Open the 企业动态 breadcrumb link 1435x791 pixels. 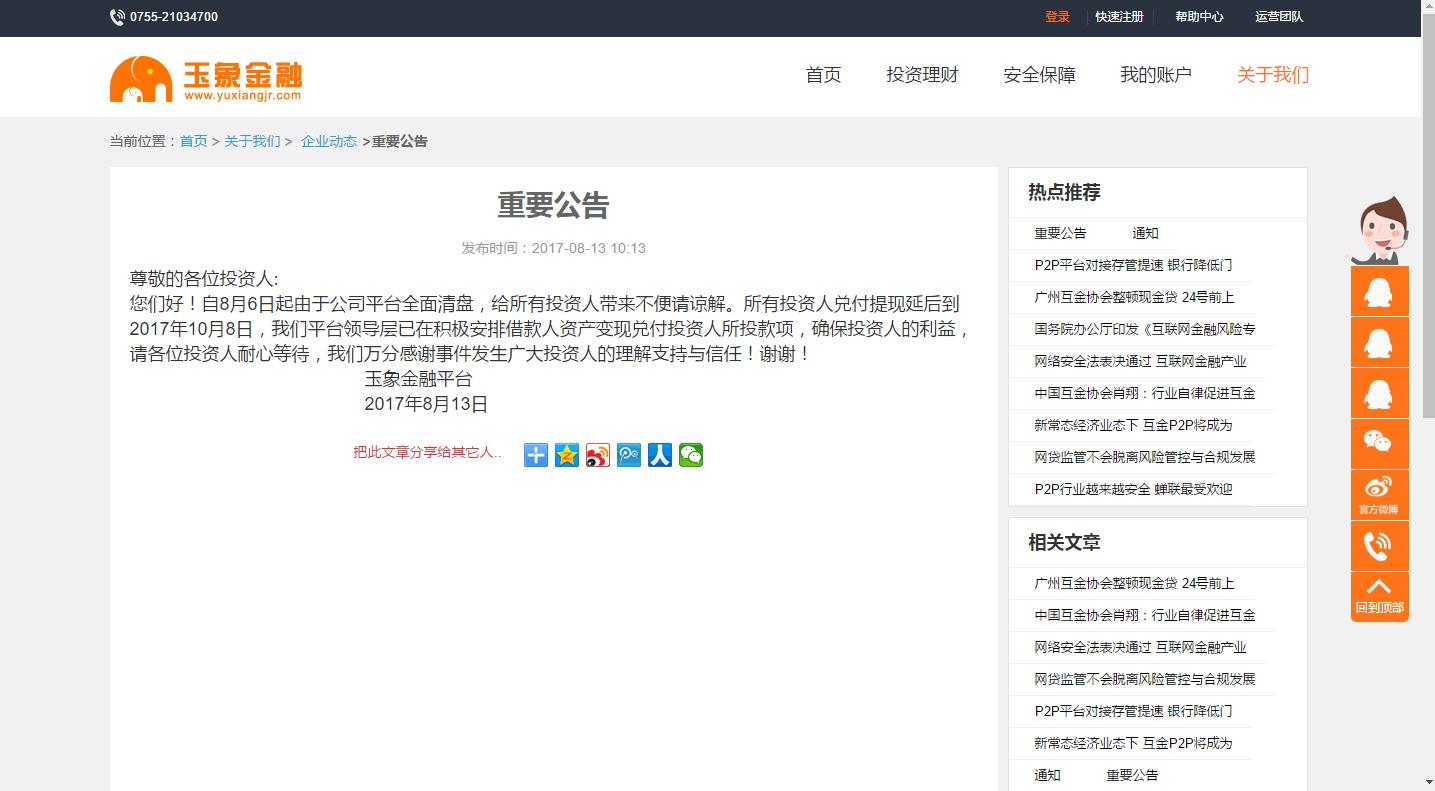pos(329,141)
